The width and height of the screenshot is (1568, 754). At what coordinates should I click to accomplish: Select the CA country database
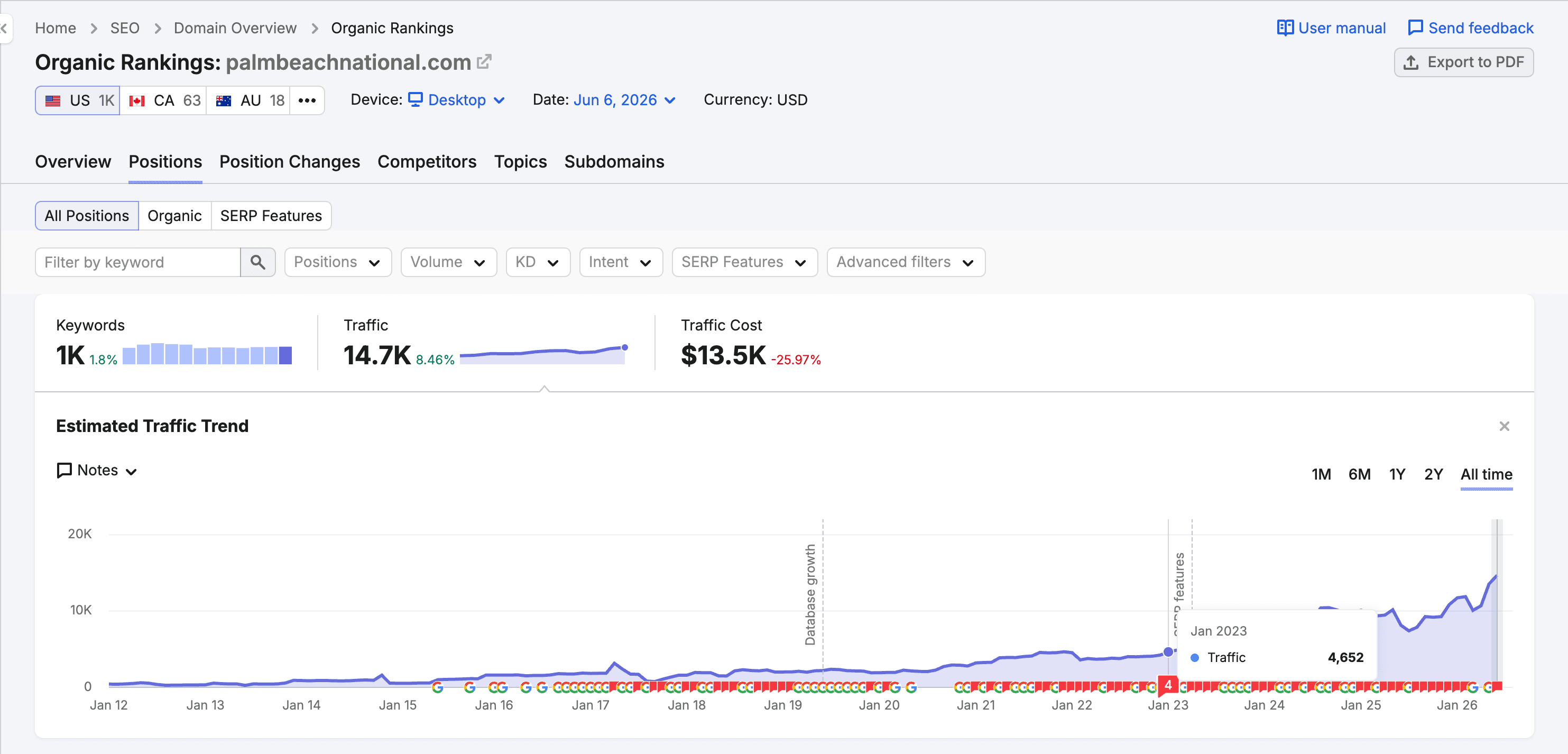[163, 100]
